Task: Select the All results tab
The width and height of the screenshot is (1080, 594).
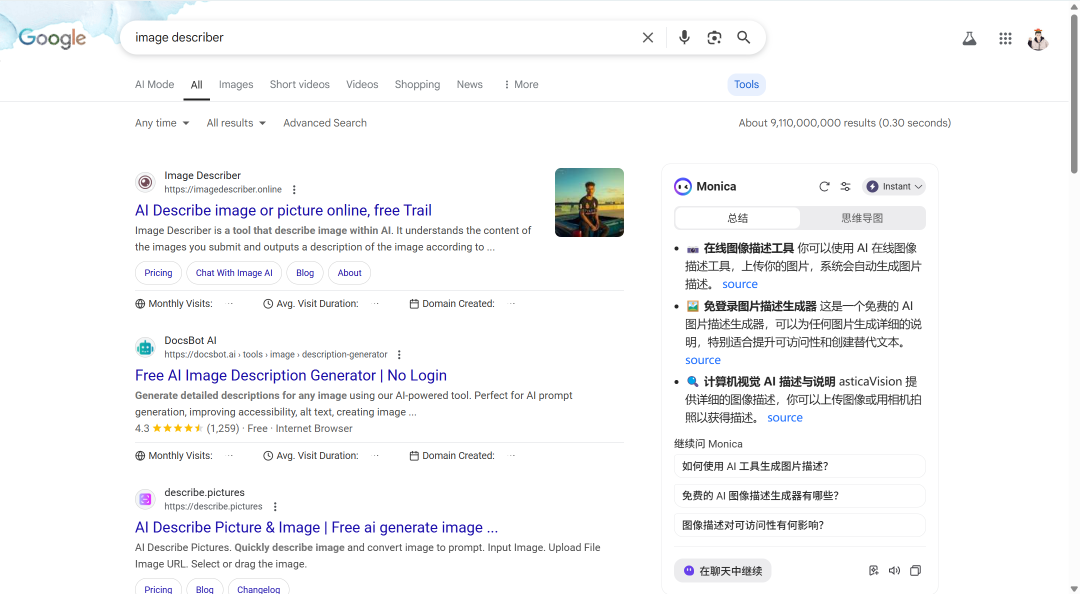Action: click(196, 85)
